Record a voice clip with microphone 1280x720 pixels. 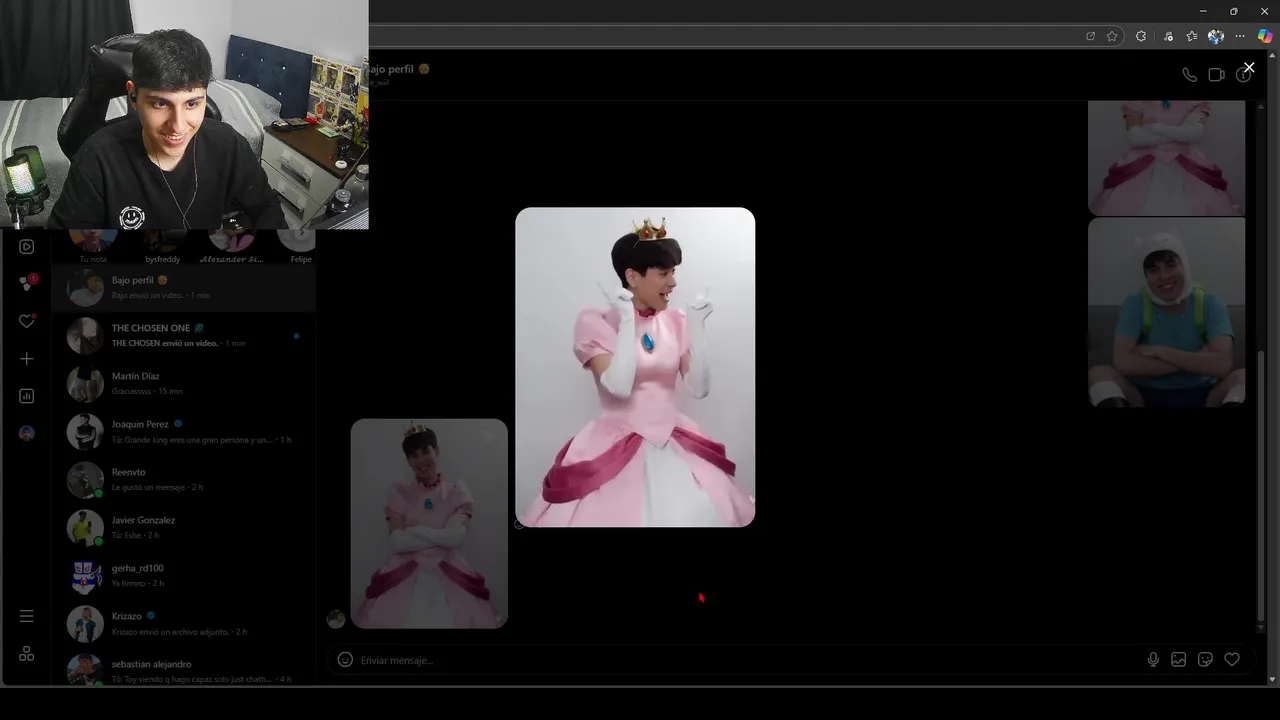pyautogui.click(x=1153, y=659)
